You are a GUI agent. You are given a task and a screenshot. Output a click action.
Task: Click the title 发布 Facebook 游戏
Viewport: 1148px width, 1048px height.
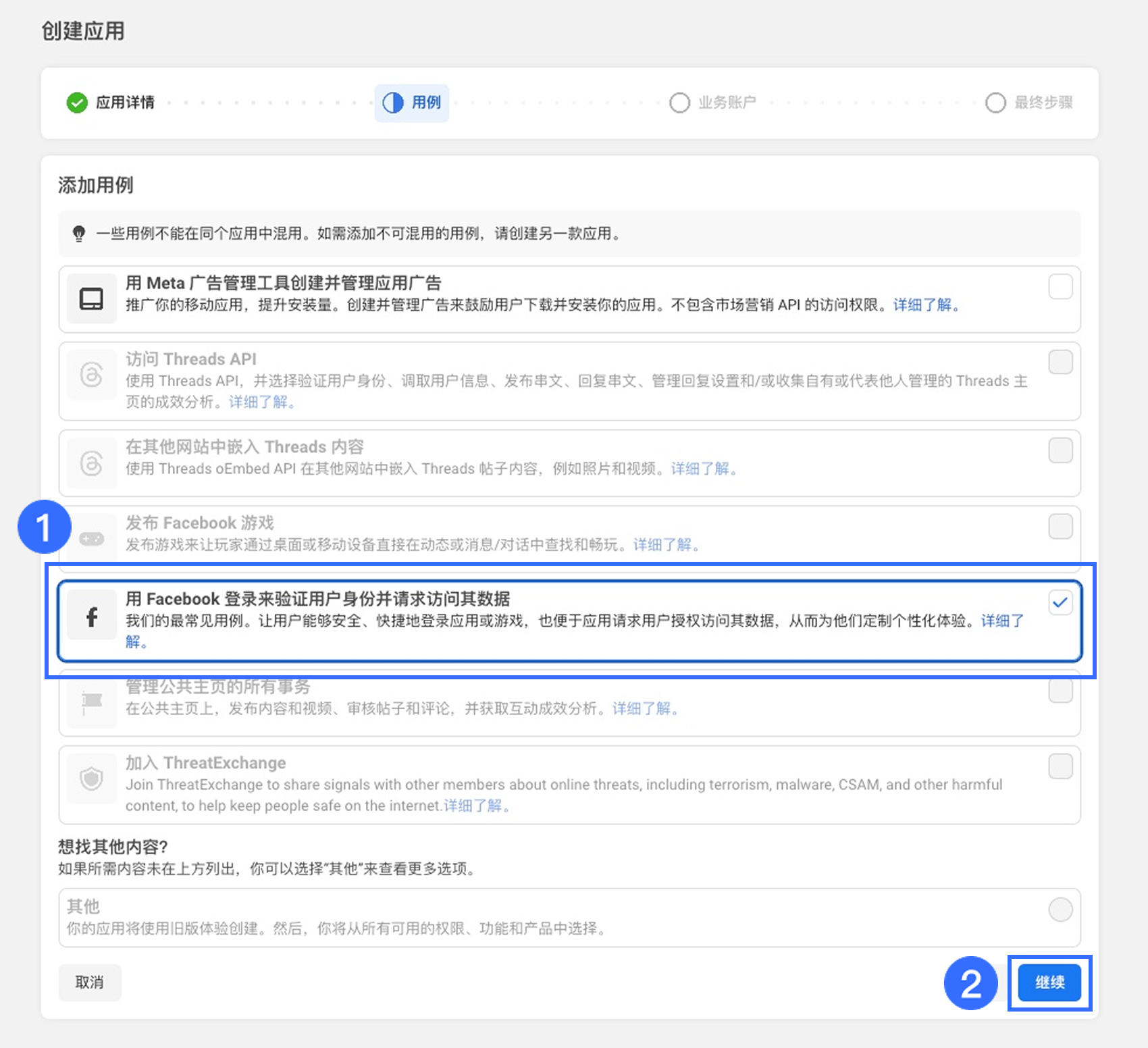click(x=200, y=523)
